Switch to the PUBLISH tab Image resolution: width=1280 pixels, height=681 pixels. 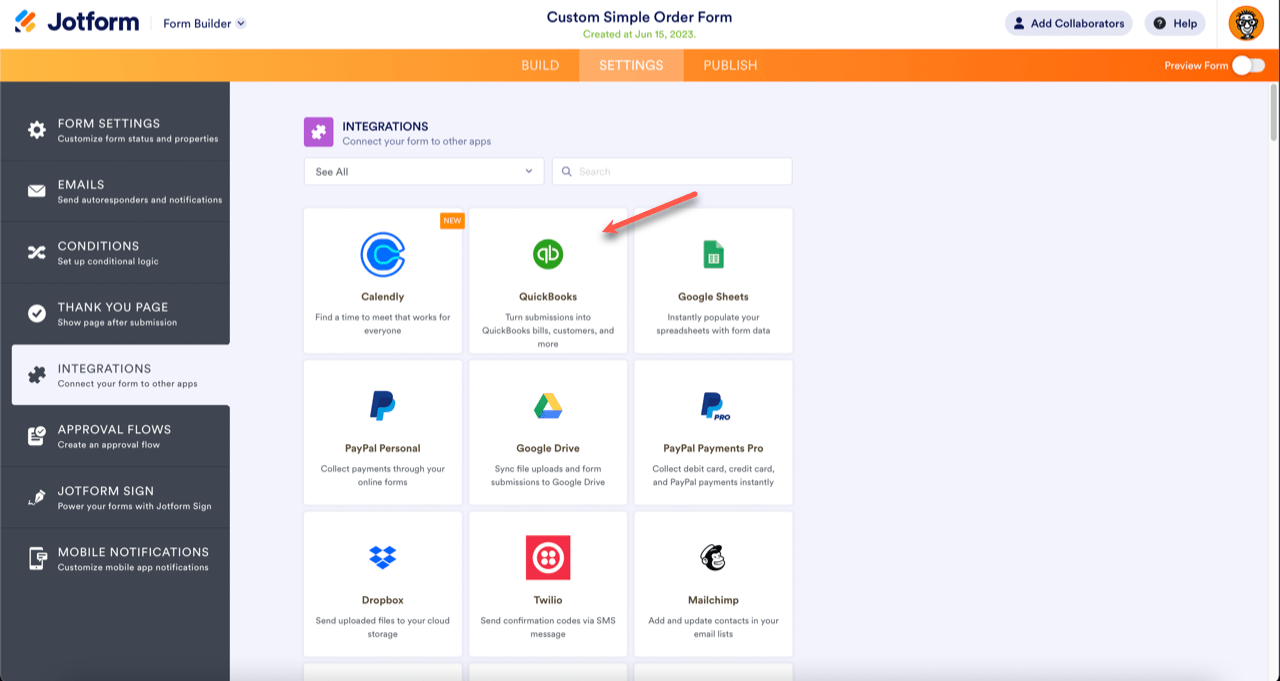pos(730,65)
